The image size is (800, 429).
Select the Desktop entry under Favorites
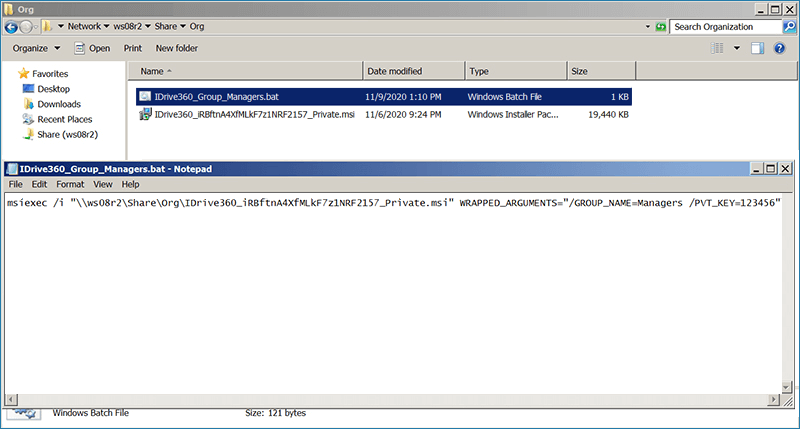[x=54, y=89]
